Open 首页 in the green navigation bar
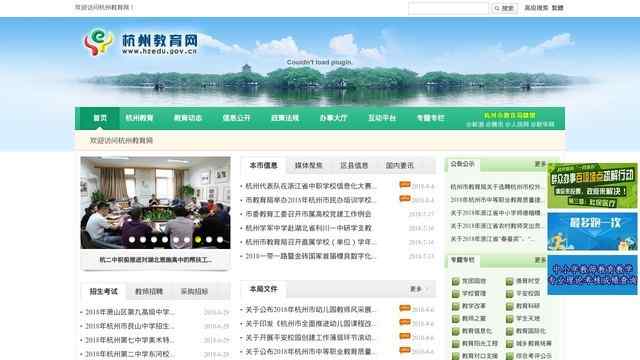640x360 pixels. [x=100, y=118]
